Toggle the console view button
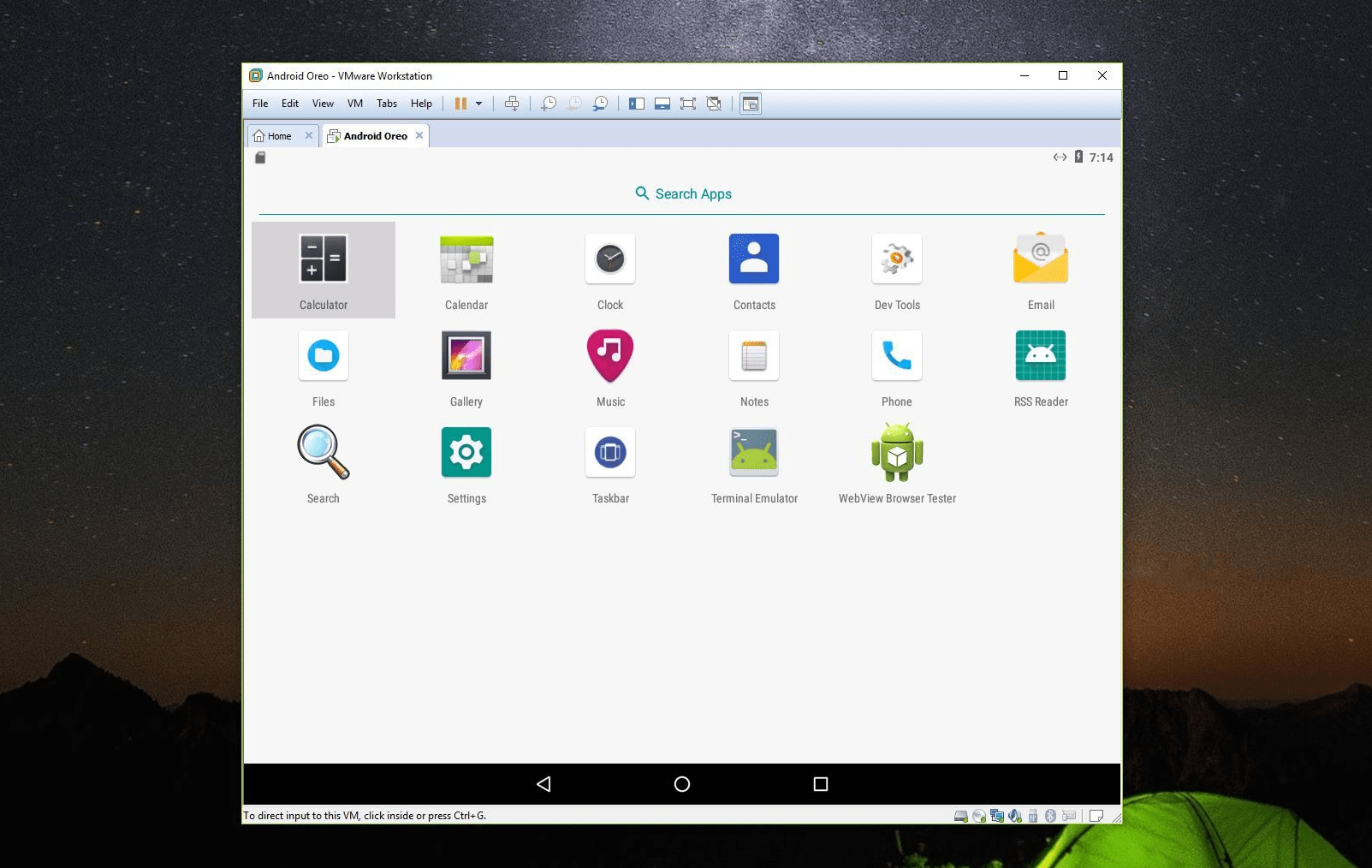This screenshot has width=1372, height=868. 751,104
